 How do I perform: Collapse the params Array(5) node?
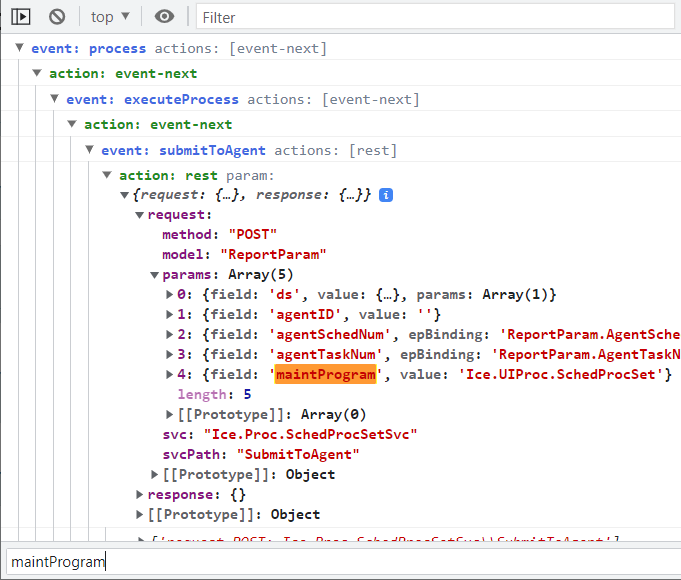(x=155, y=274)
